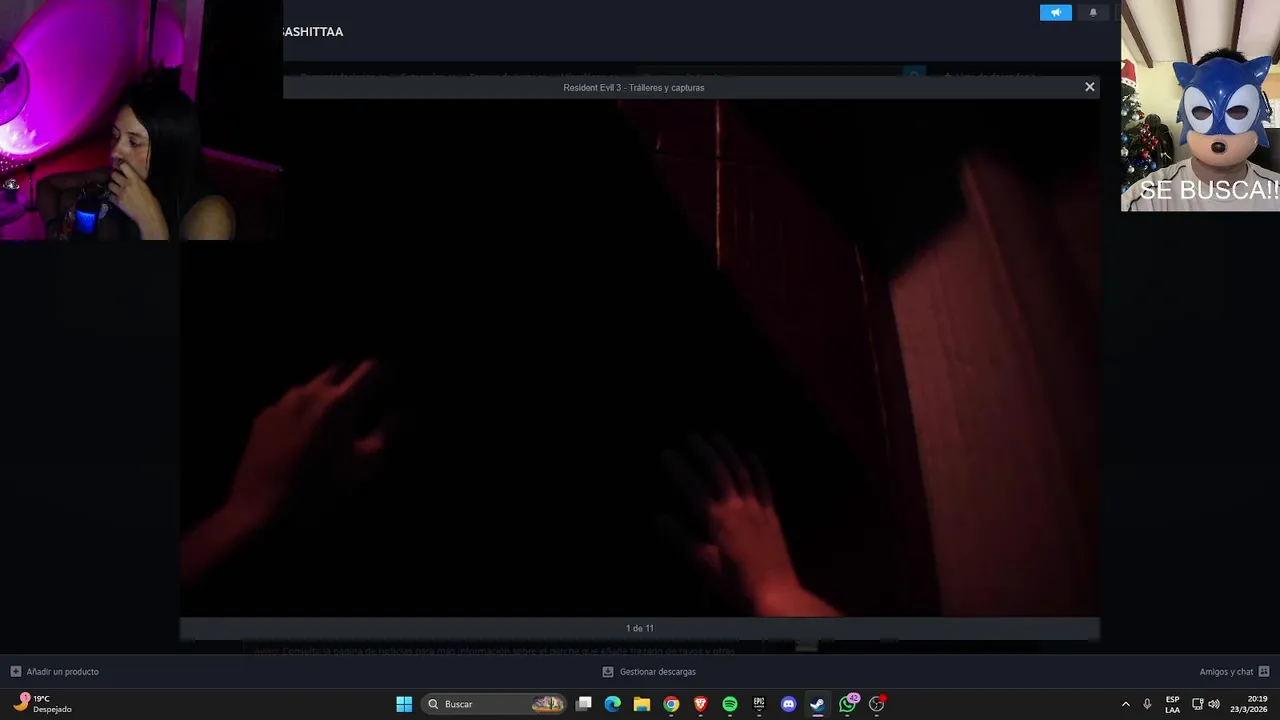The width and height of the screenshot is (1280, 720).
Task: Click the 'Añadir un producto' plus icon
Action: coord(15,672)
